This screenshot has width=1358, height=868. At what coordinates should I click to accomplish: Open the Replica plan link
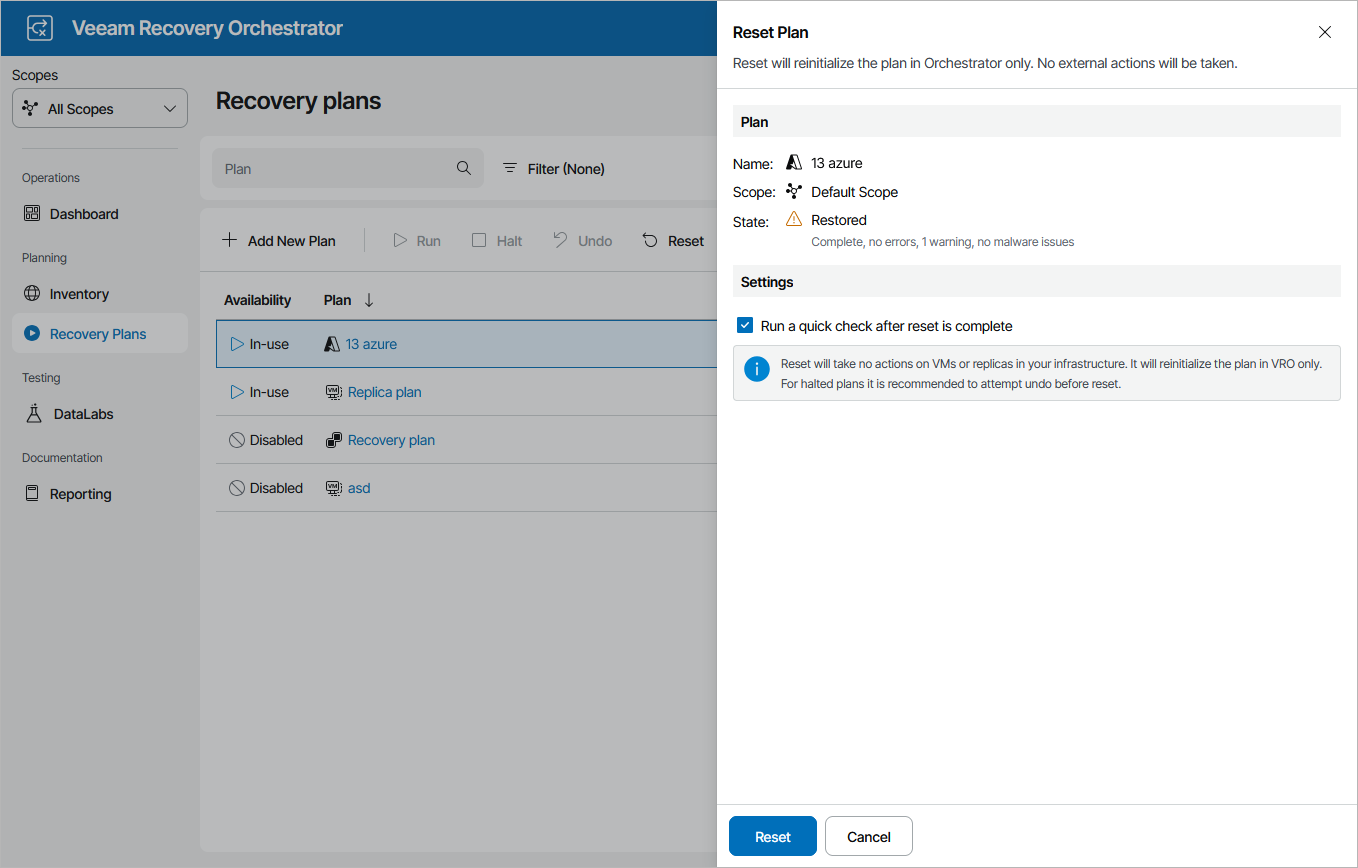(x=384, y=391)
